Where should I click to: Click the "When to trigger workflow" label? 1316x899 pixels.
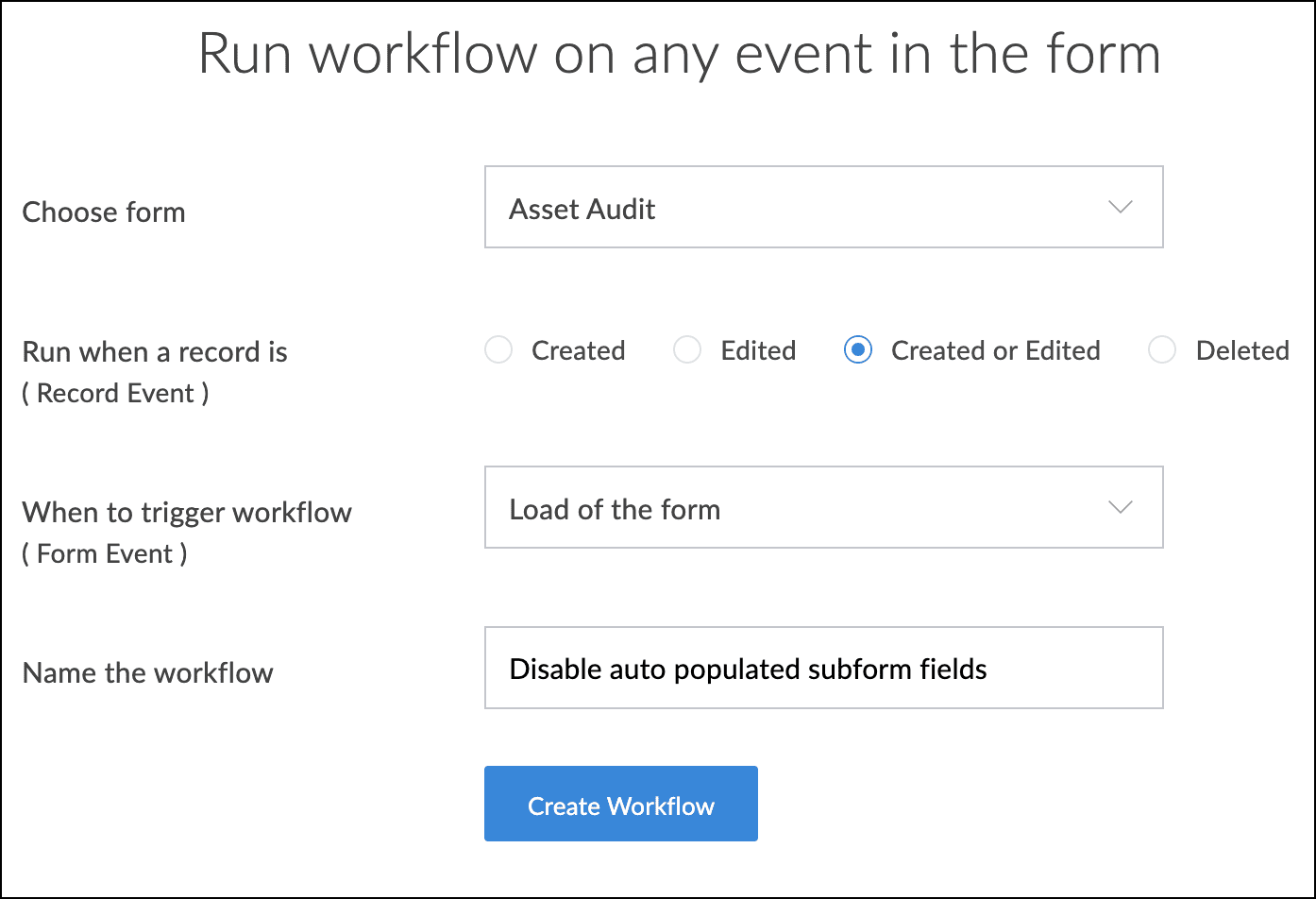pos(187,513)
